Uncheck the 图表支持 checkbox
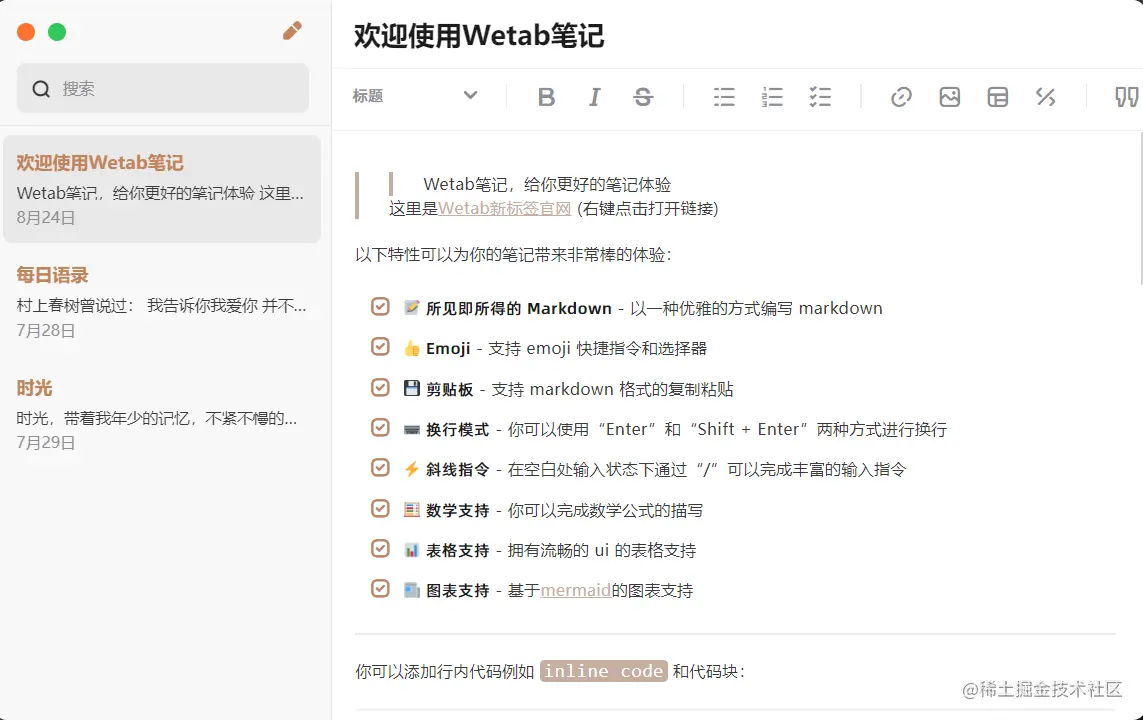The height and width of the screenshot is (720, 1143). [380, 588]
